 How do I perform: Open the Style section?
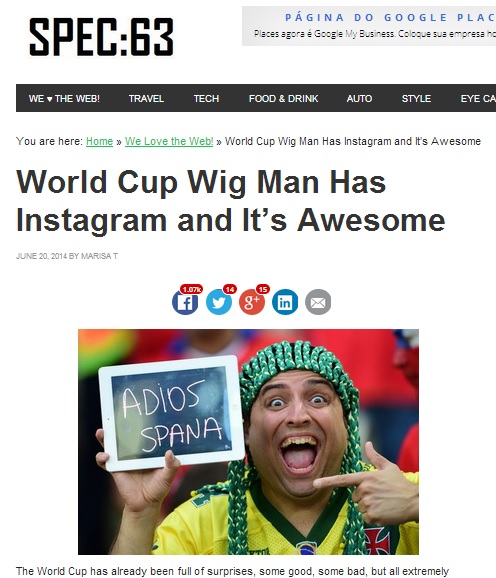pyautogui.click(x=416, y=98)
